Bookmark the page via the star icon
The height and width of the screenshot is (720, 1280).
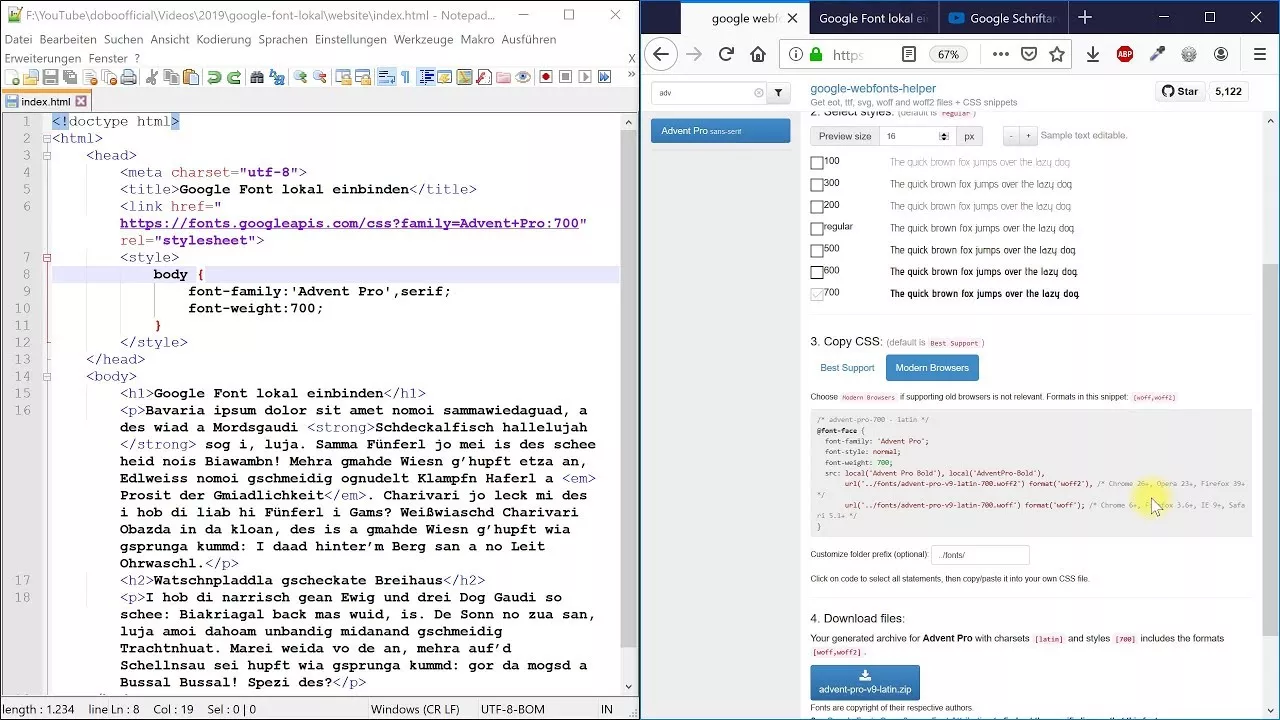pyautogui.click(x=1057, y=55)
